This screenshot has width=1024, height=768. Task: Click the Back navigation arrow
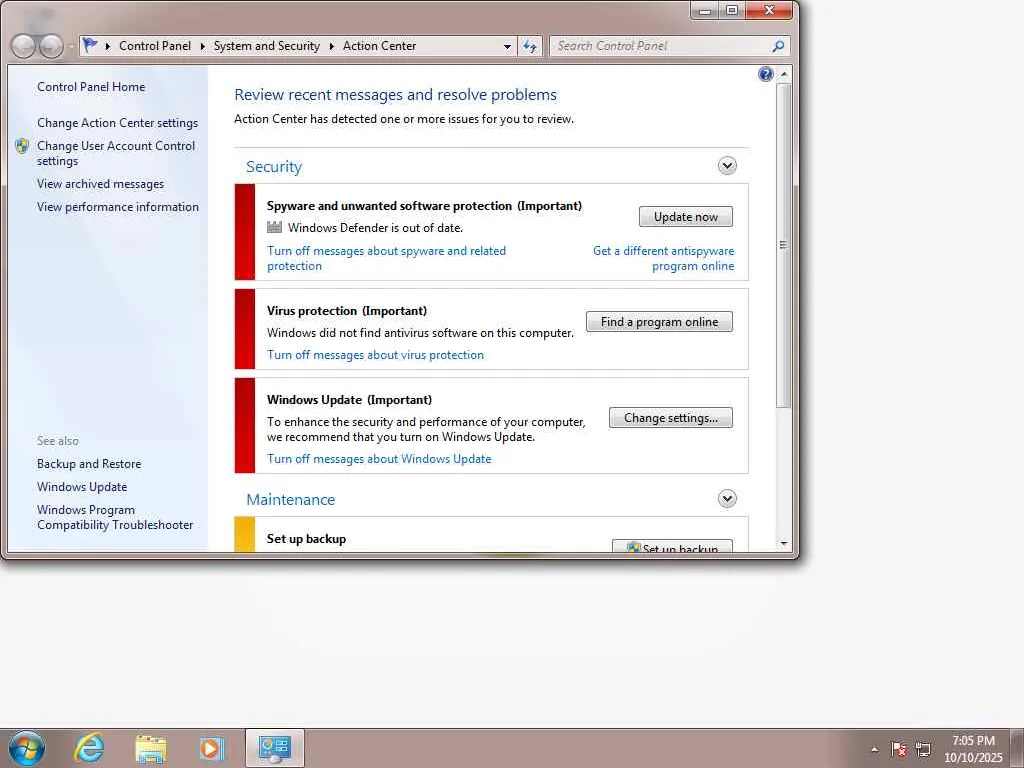[24, 46]
